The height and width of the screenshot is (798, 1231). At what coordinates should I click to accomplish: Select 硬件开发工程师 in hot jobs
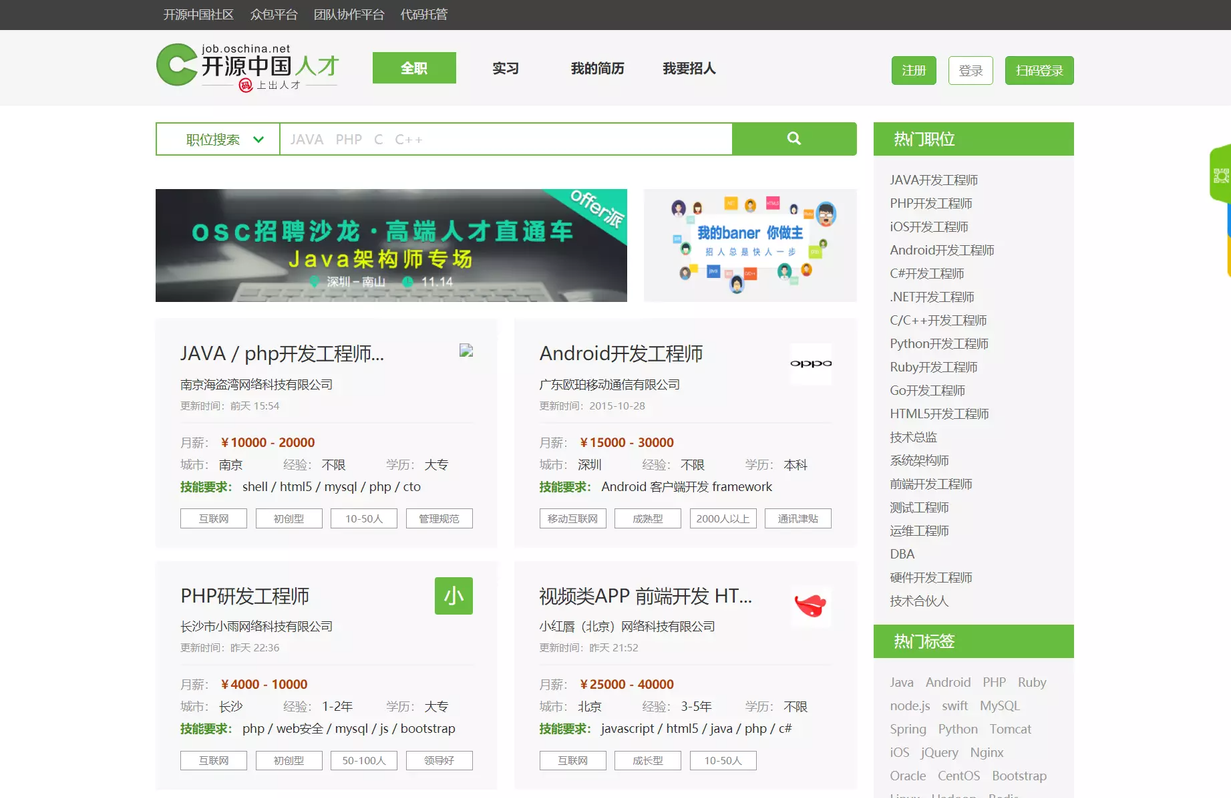pos(931,577)
